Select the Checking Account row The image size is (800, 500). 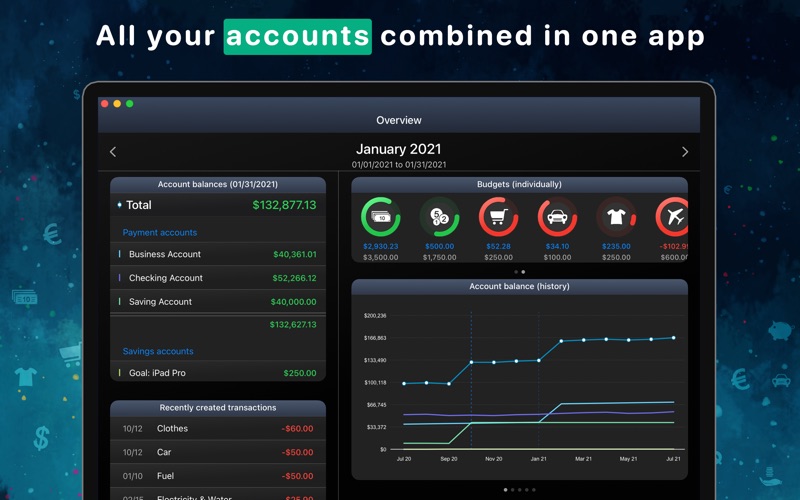click(x=218, y=278)
